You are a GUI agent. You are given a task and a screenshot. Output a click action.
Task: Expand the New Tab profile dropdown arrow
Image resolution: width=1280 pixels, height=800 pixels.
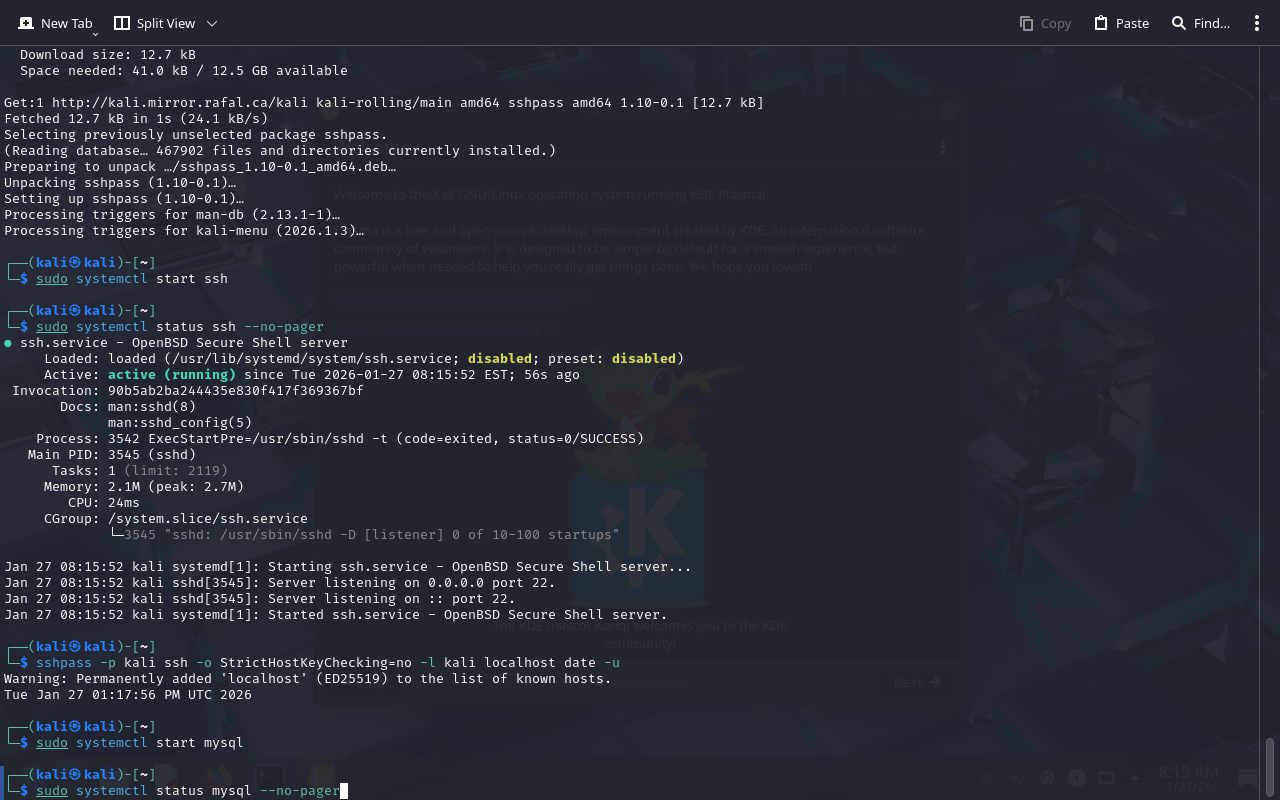95,33
